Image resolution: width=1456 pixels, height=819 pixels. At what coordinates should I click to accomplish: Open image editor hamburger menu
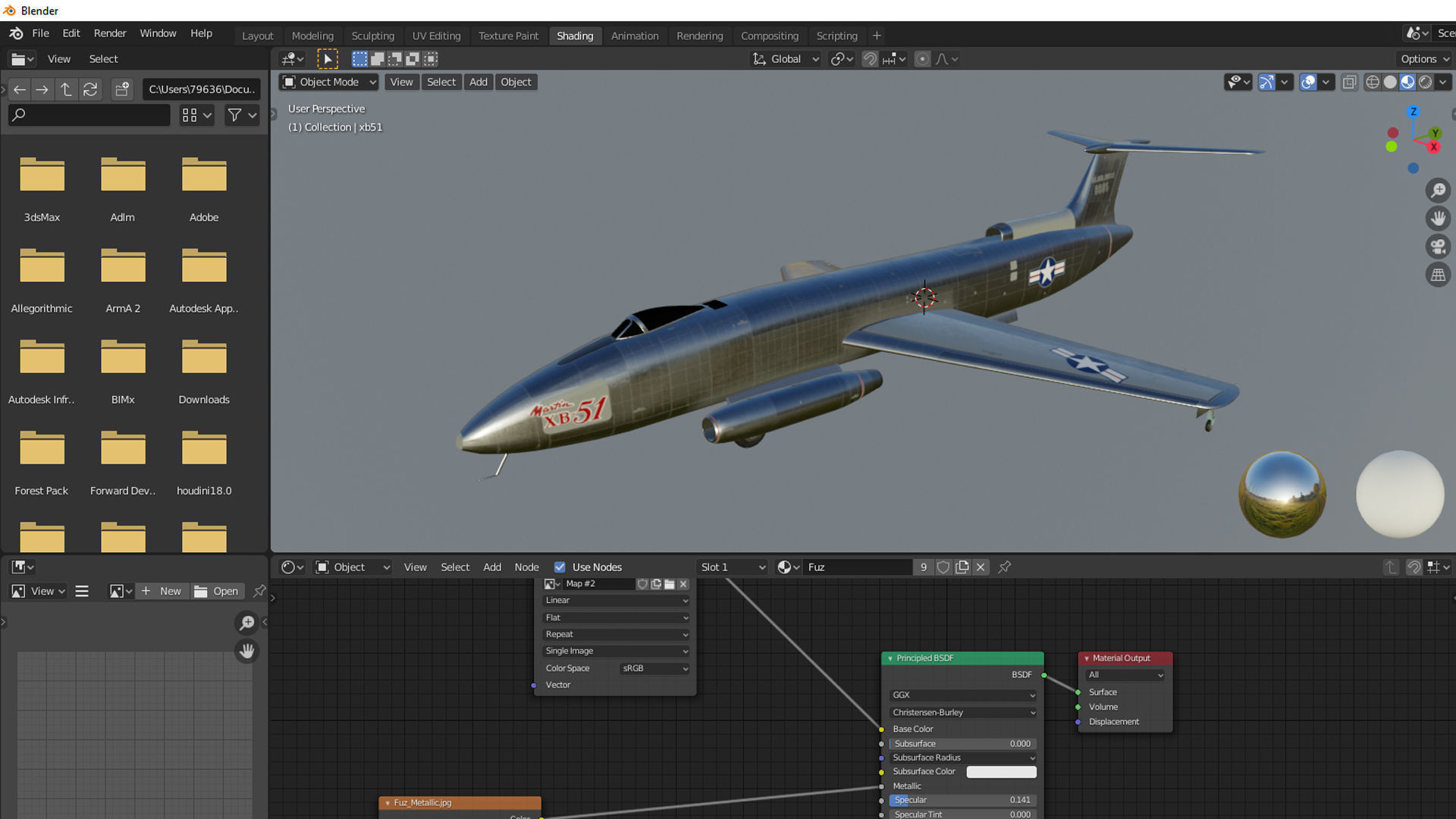[82, 591]
